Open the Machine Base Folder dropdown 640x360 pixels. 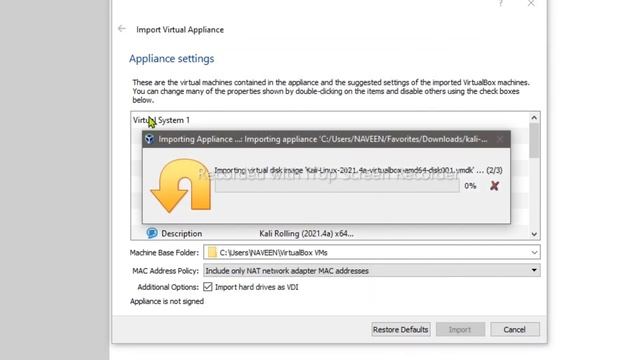pyautogui.click(x=534, y=252)
